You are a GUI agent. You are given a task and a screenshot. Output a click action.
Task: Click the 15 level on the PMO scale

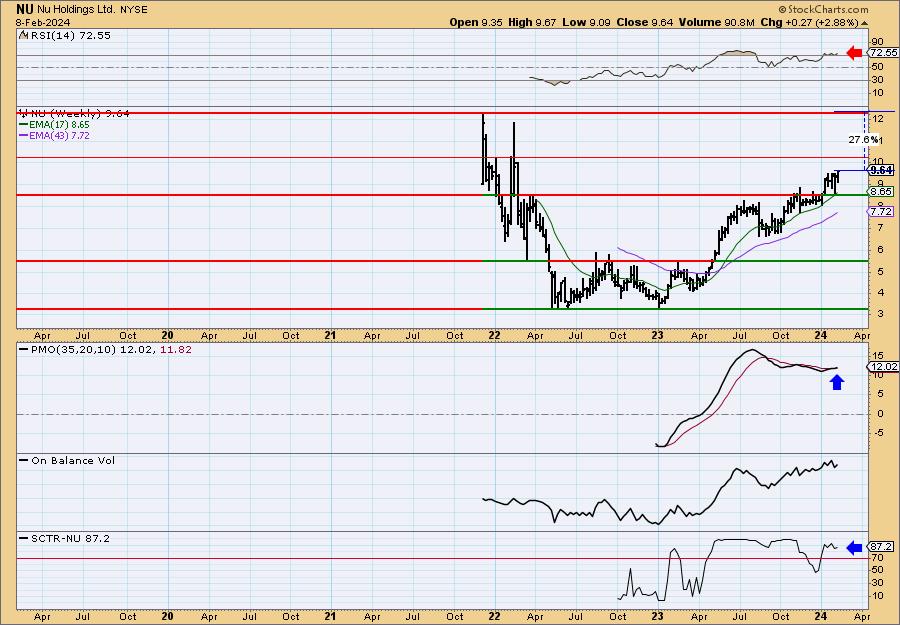point(877,356)
